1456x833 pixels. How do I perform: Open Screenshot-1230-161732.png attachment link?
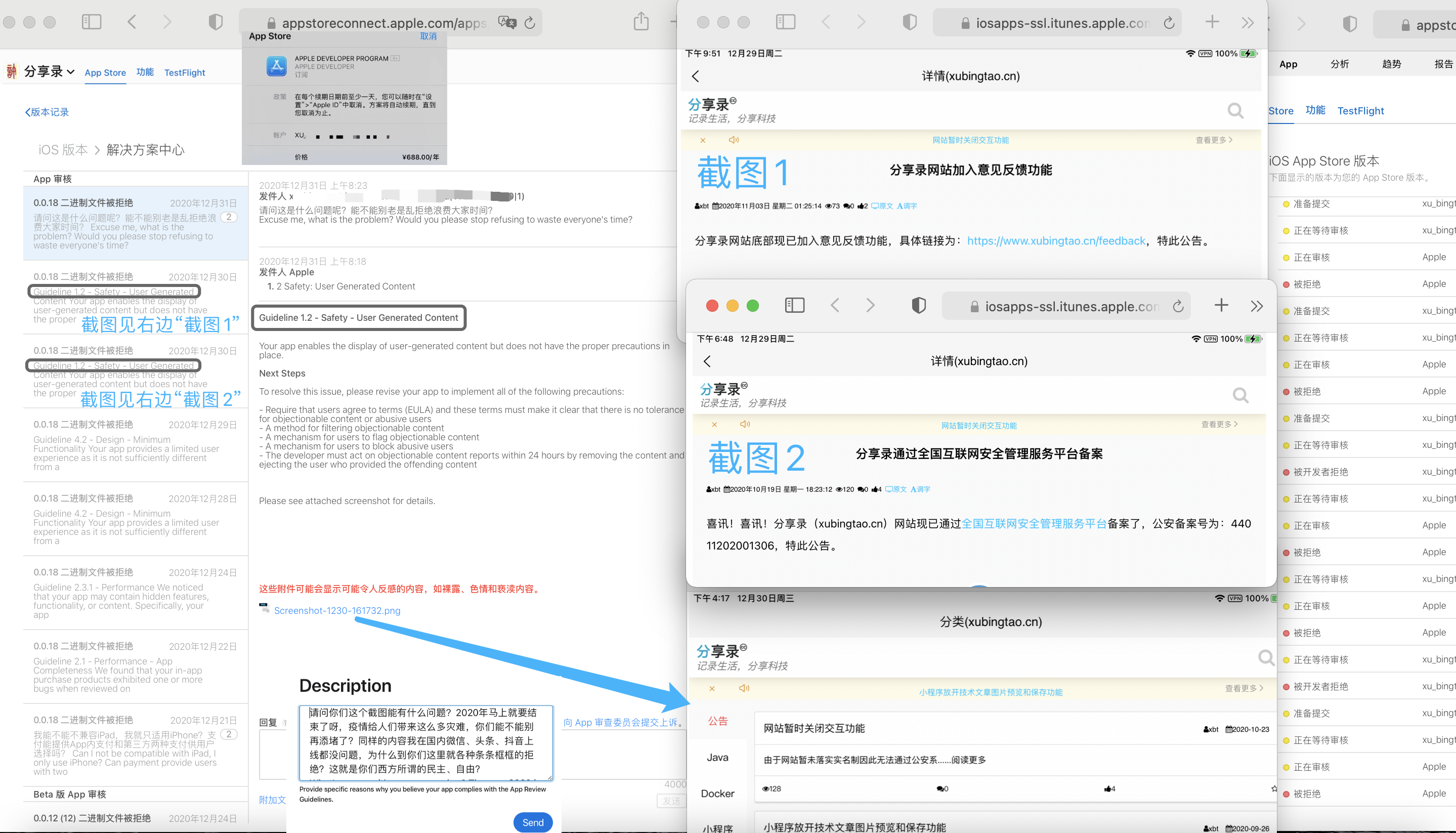click(337, 610)
